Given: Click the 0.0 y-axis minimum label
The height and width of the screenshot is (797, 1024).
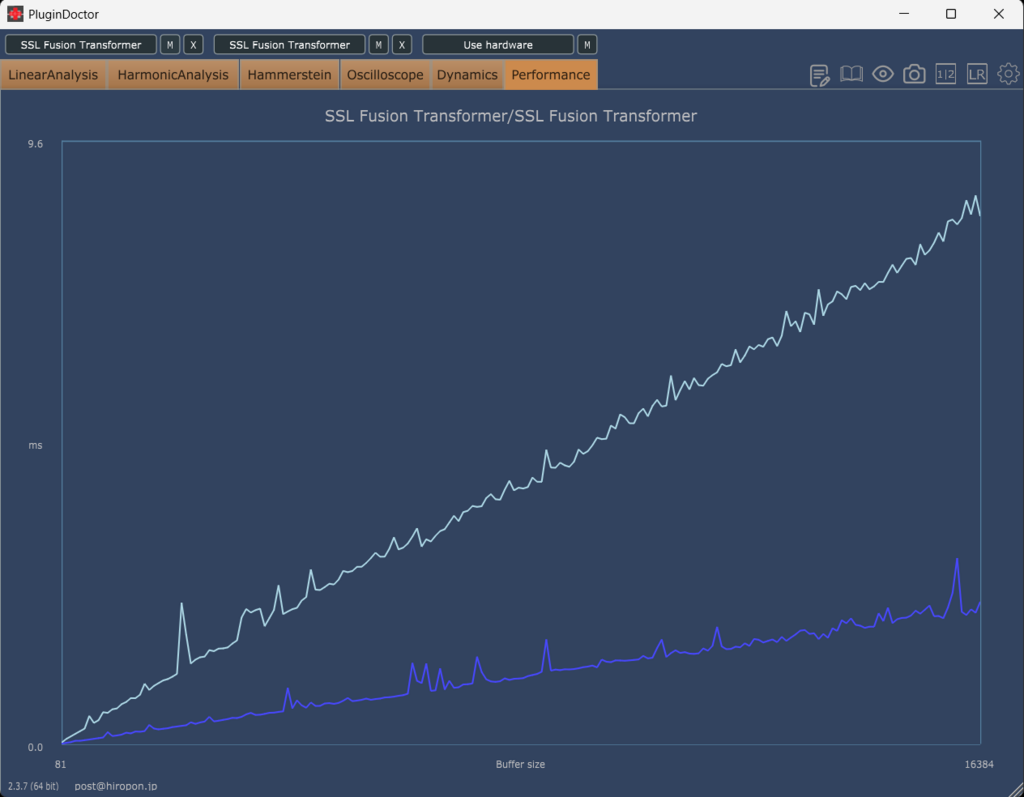Looking at the screenshot, I should 35,747.
